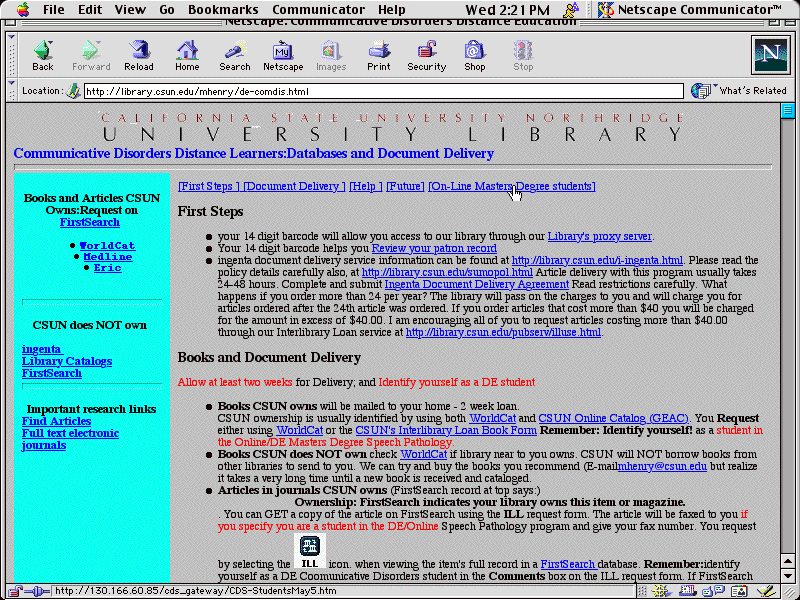
Task: Open Mailbox icon in component bar
Action: [686, 591]
